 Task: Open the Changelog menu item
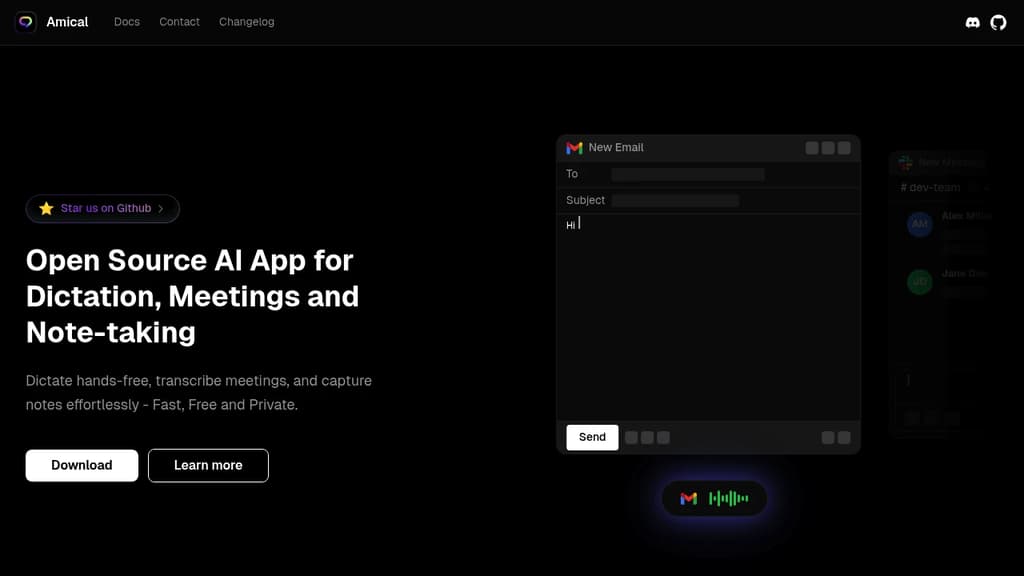click(x=246, y=22)
